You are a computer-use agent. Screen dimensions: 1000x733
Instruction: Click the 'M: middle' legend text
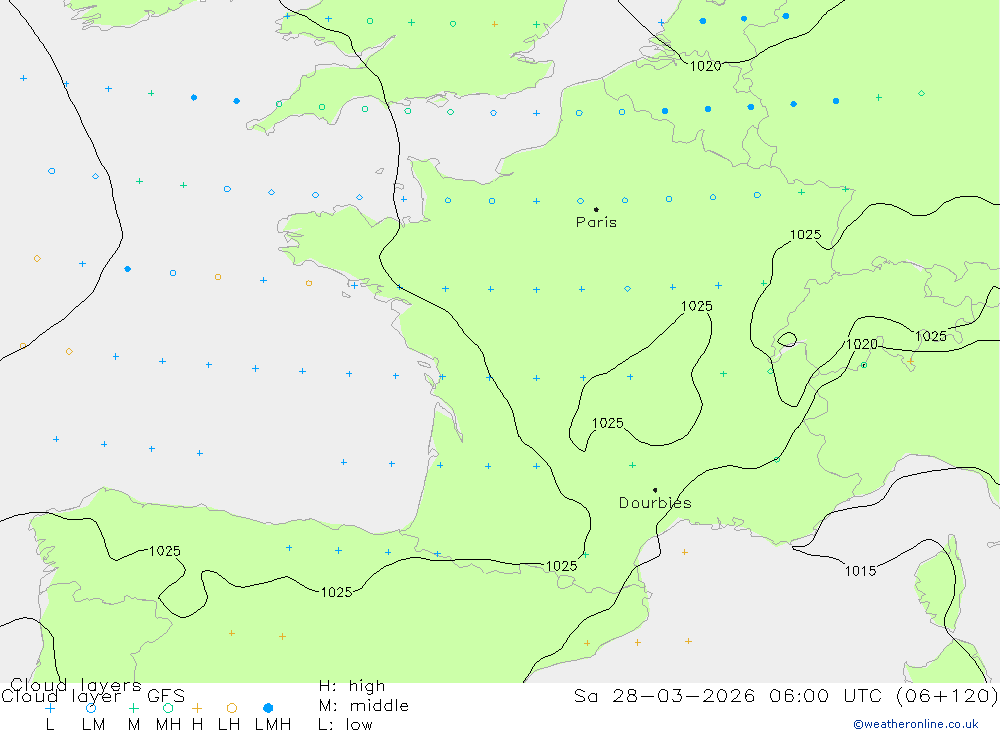[x=364, y=706]
